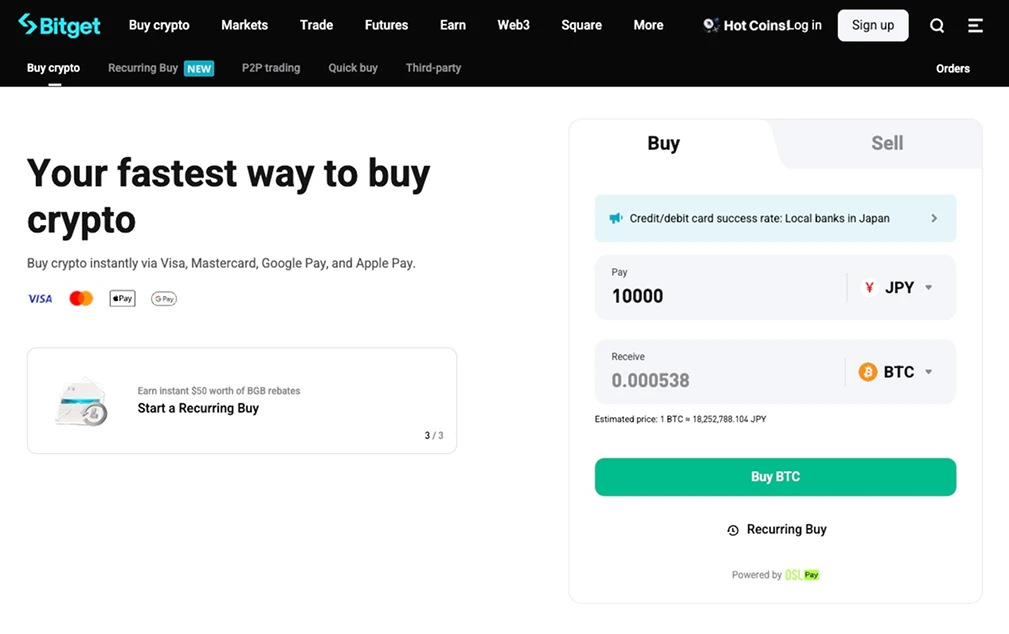The width and height of the screenshot is (1009, 634).
Task: Click the Recurring Buy clock icon
Action: click(x=733, y=530)
